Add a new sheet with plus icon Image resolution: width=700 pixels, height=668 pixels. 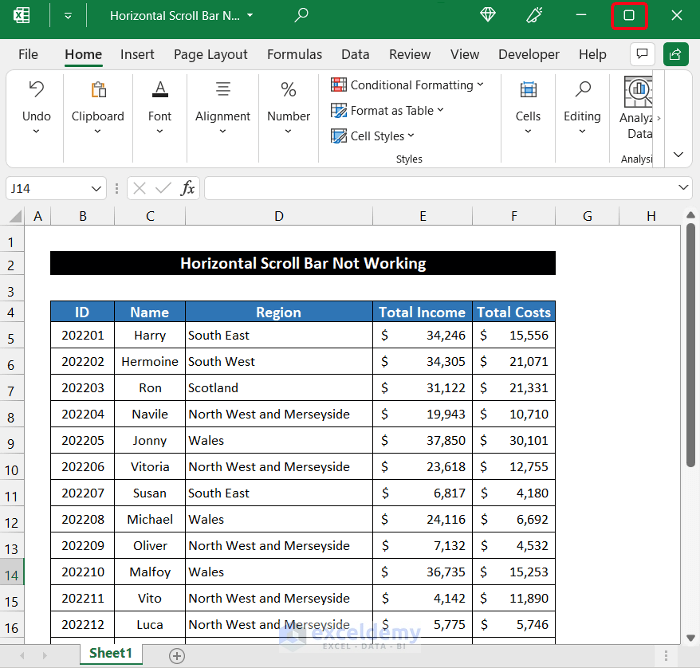tap(177, 655)
